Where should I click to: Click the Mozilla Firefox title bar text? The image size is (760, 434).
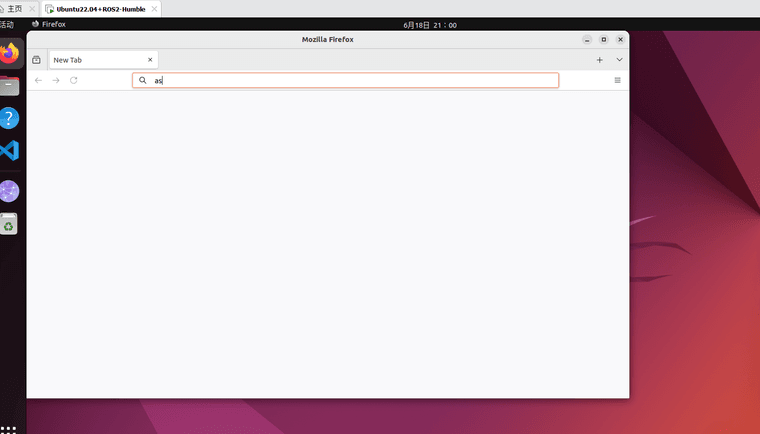click(328, 40)
